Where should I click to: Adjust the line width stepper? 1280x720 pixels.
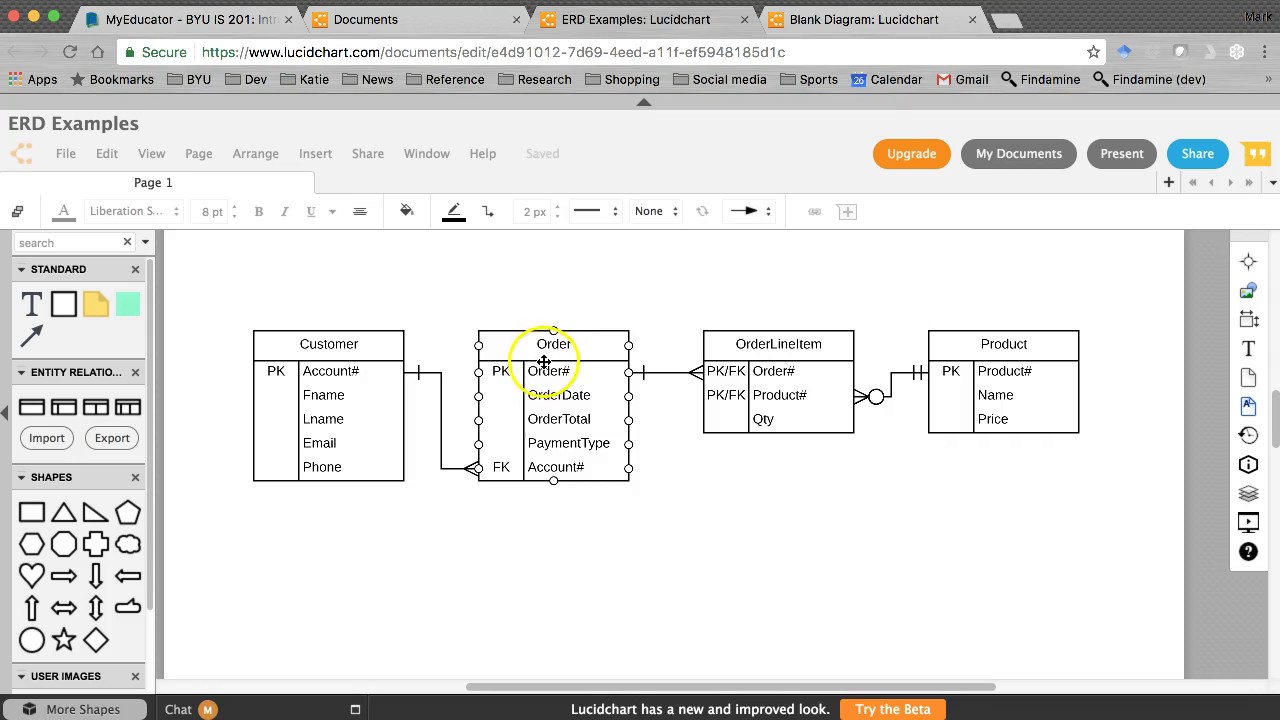pyautogui.click(x=557, y=211)
